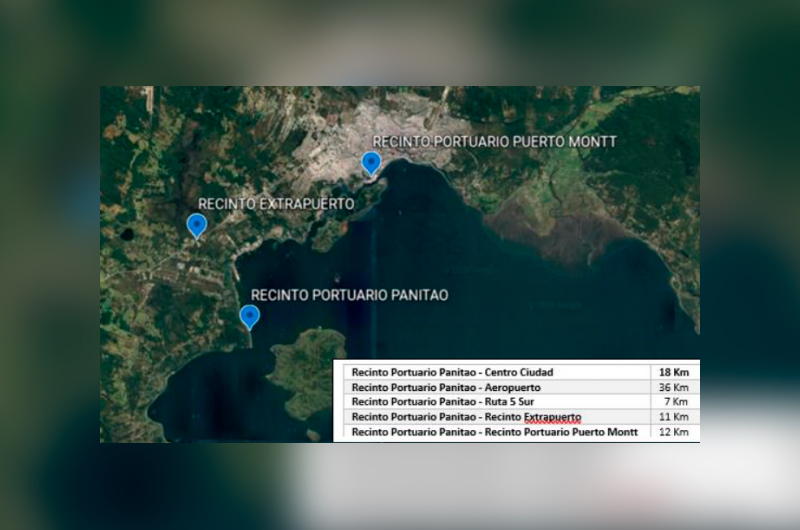
Task: Click the RECINTO PORTUARIO PUERTO MONTT map label
Action: (x=494, y=142)
